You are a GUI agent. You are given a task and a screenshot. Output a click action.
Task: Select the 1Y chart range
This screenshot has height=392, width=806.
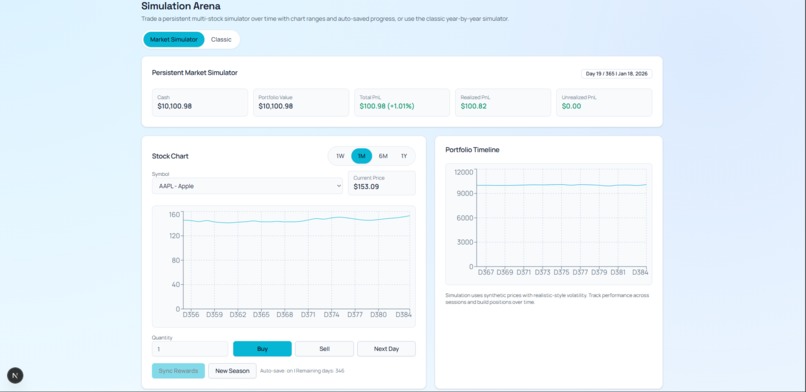pos(404,156)
